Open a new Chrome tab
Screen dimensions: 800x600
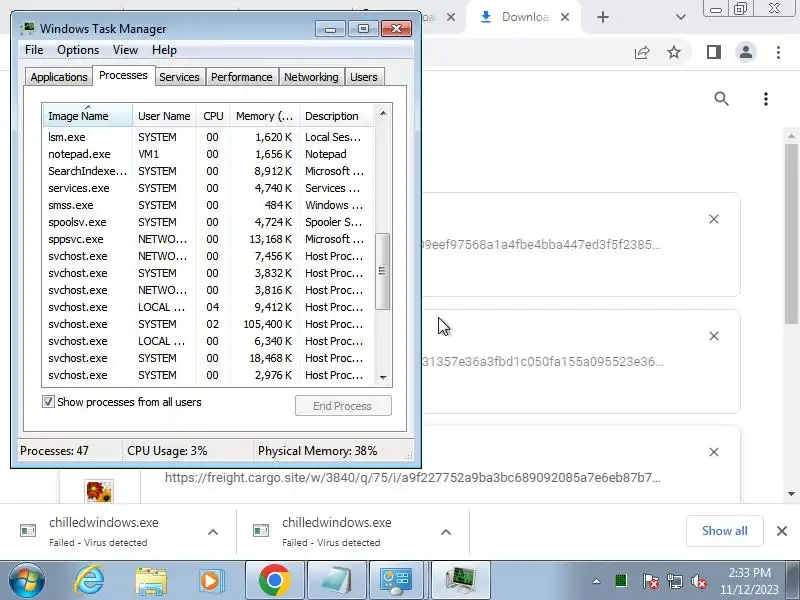(603, 17)
